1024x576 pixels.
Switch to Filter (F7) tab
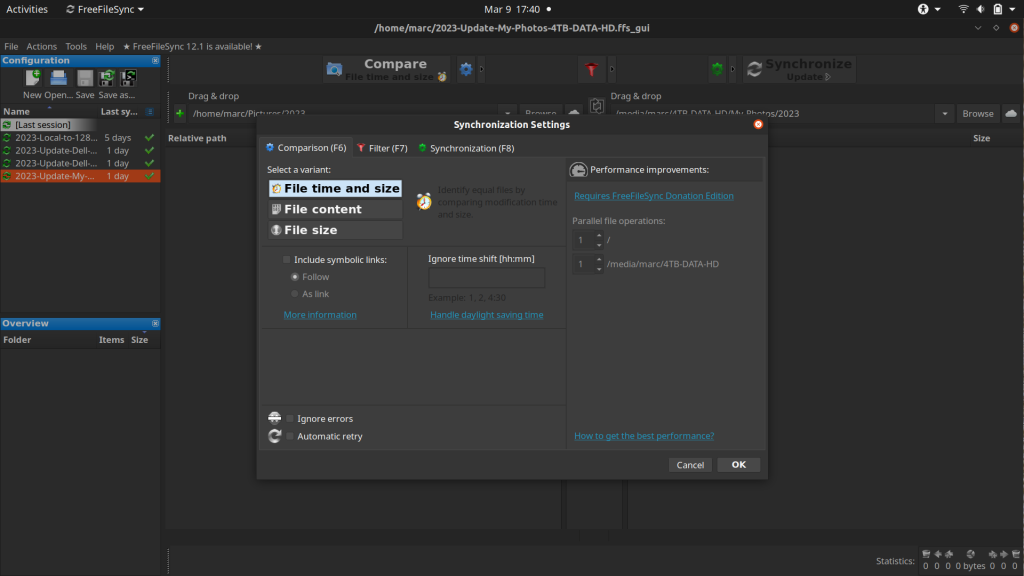click(382, 148)
